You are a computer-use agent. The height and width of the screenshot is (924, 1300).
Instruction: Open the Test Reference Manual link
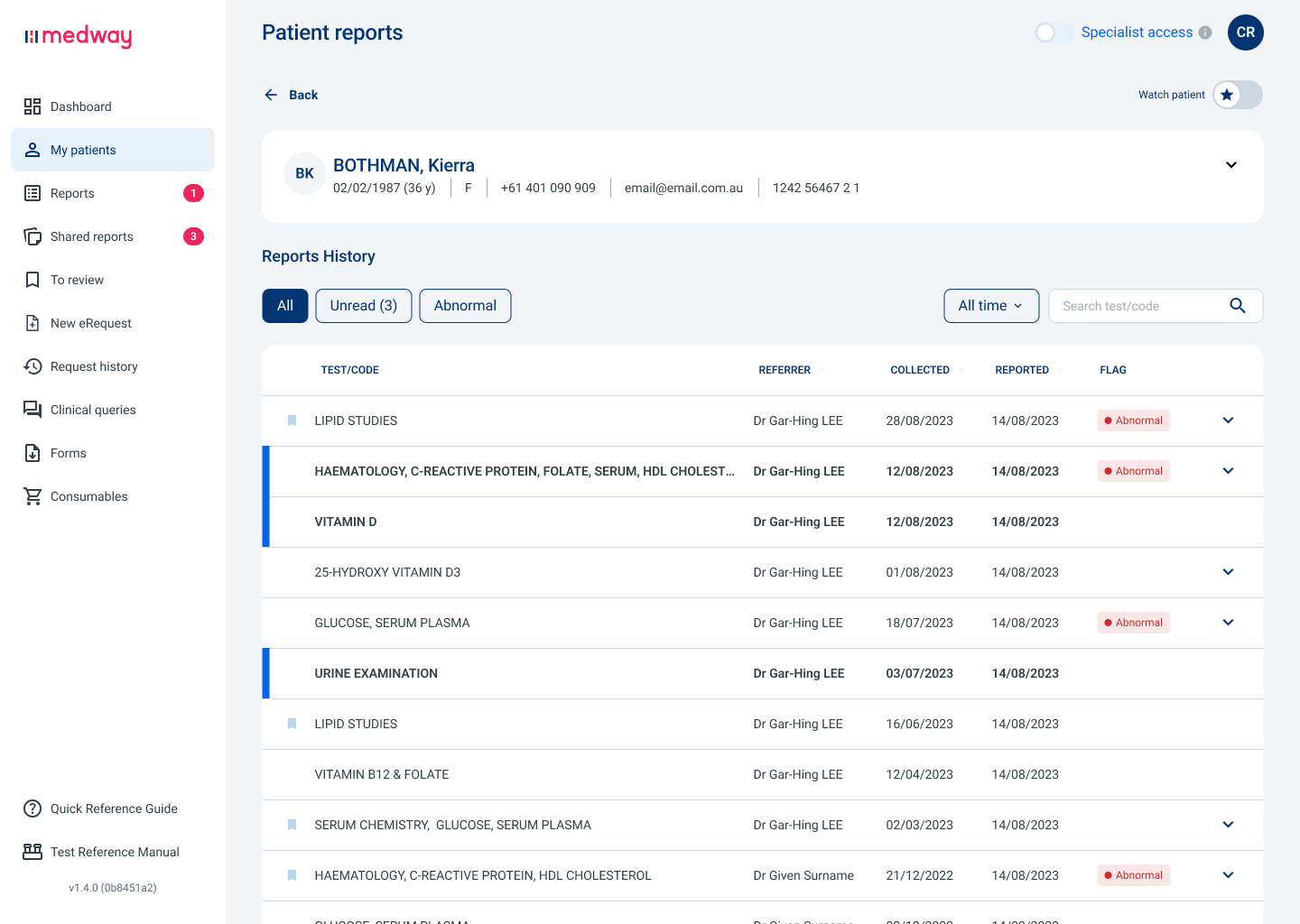[115, 852]
